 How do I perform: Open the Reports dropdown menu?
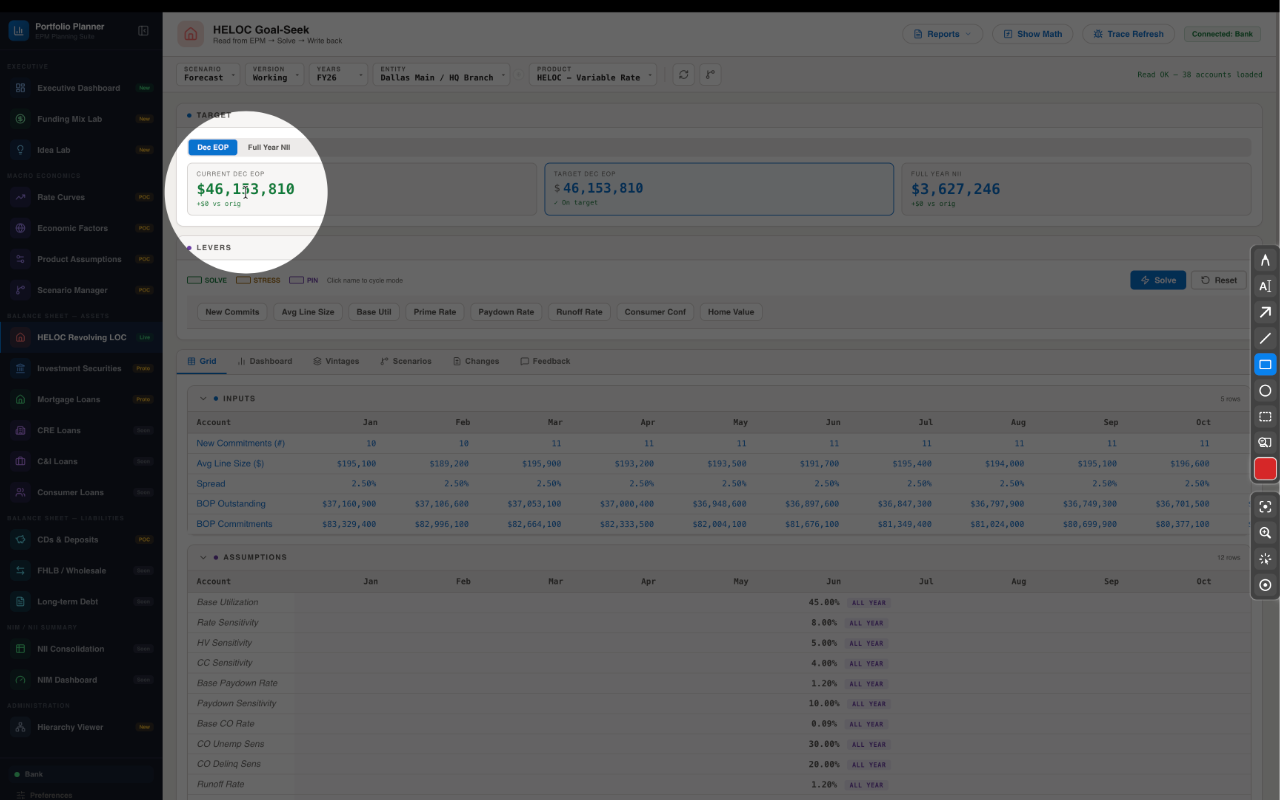943,34
